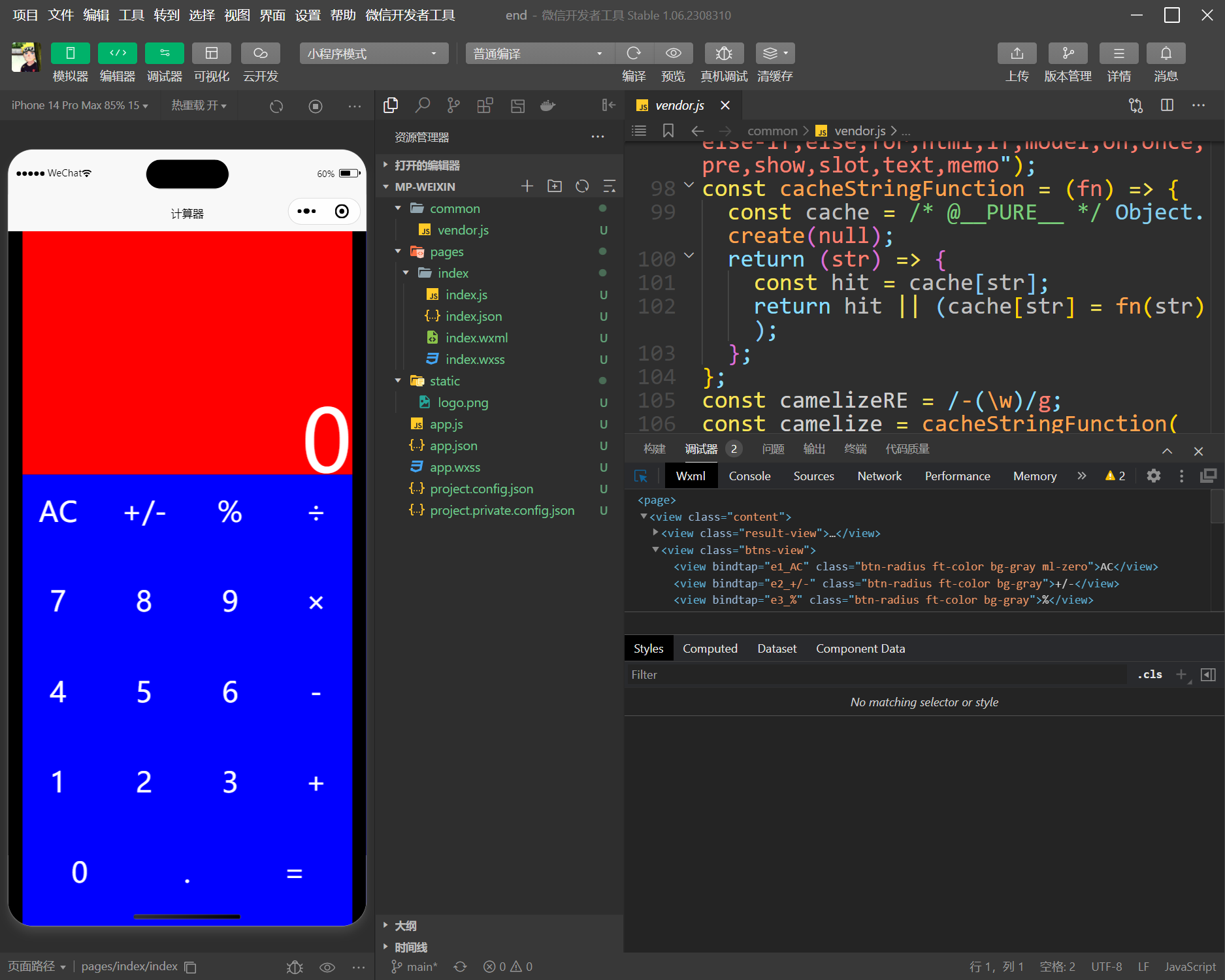The height and width of the screenshot is (980, 1225).
Task: Toggle the visualization (可视化) panel
Action: coord(212,54)
